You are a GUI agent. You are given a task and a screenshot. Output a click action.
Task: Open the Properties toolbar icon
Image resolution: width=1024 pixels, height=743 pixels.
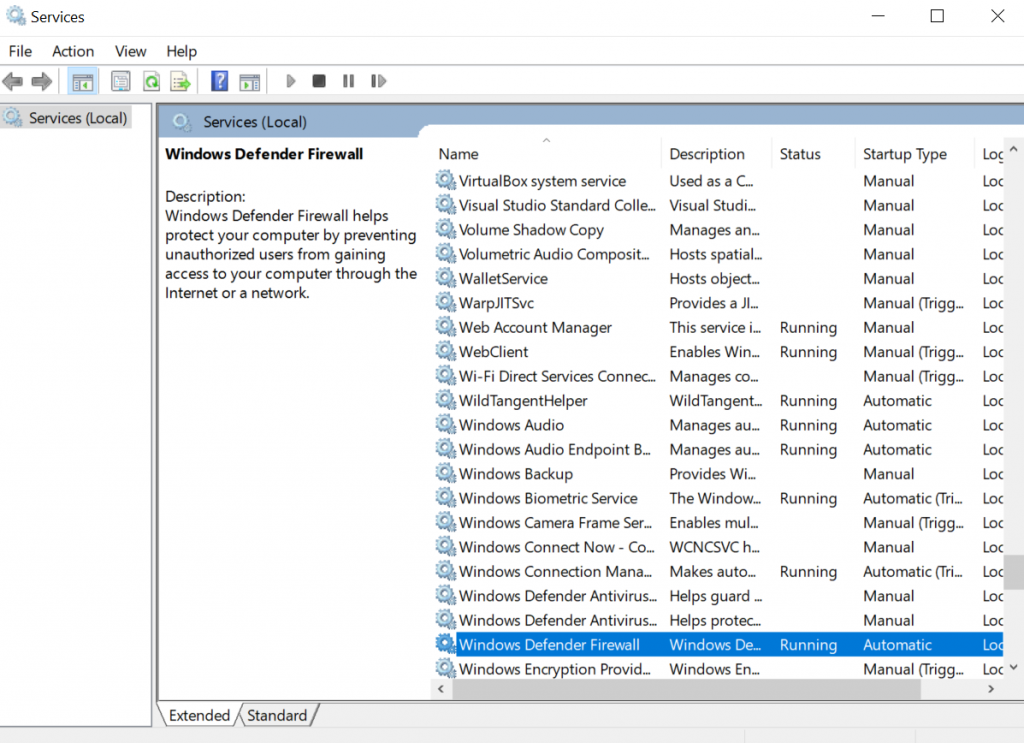coord(121,82)
